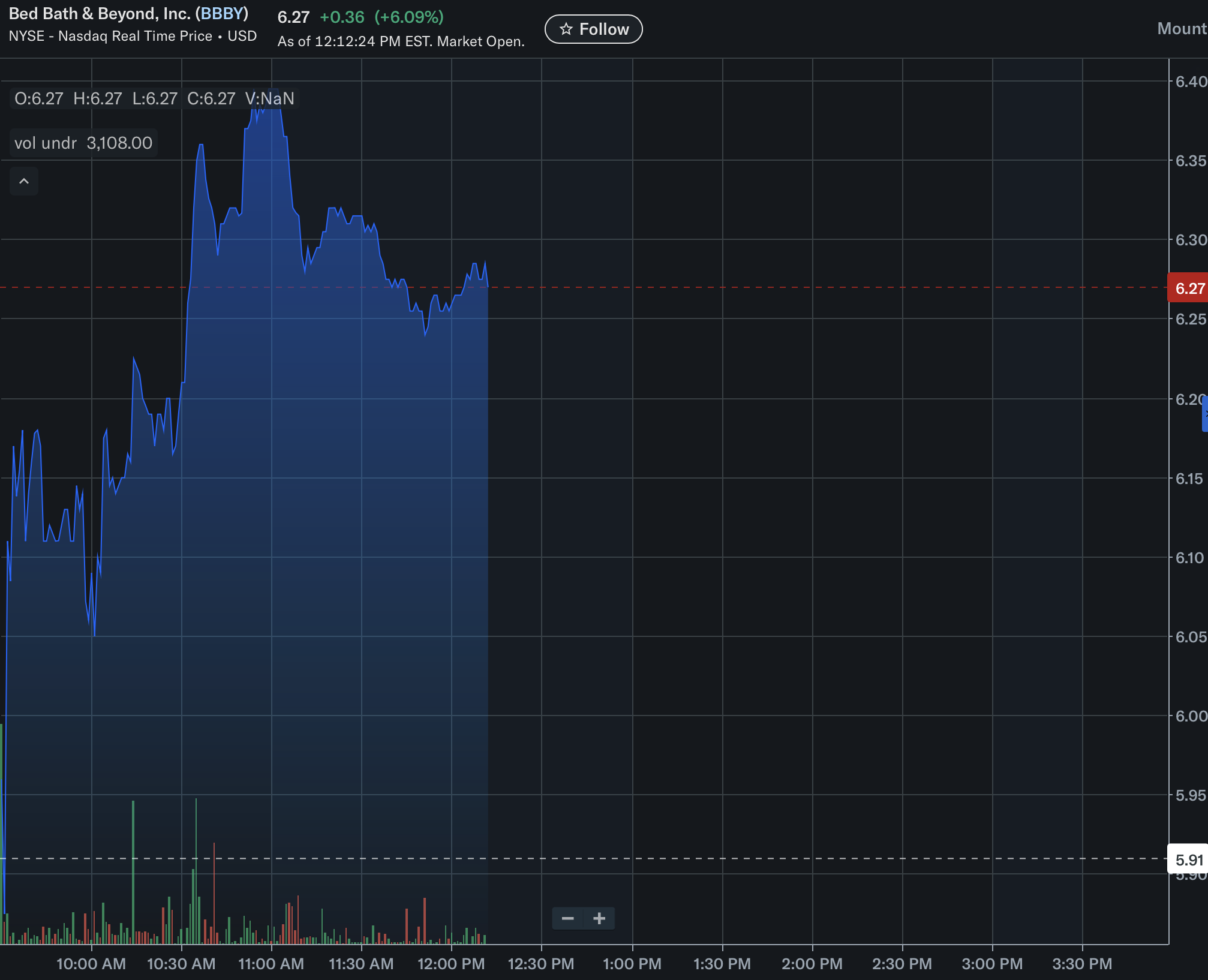Viewport: 1208px width, 980px height.
Task: Click the 3:30 PM time axis label
Action: coord(1082,964)
